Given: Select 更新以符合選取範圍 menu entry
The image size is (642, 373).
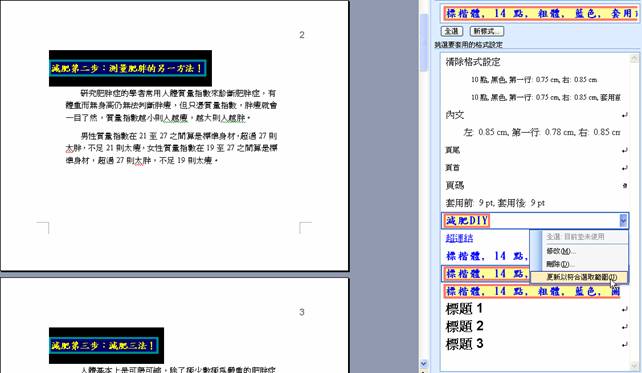Looking at the screenshot, I should [581, 277].
